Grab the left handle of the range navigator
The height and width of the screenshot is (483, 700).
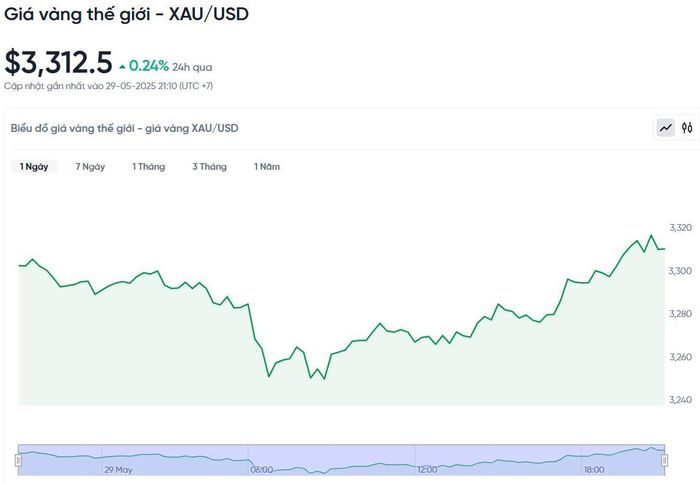coord(18,460)
